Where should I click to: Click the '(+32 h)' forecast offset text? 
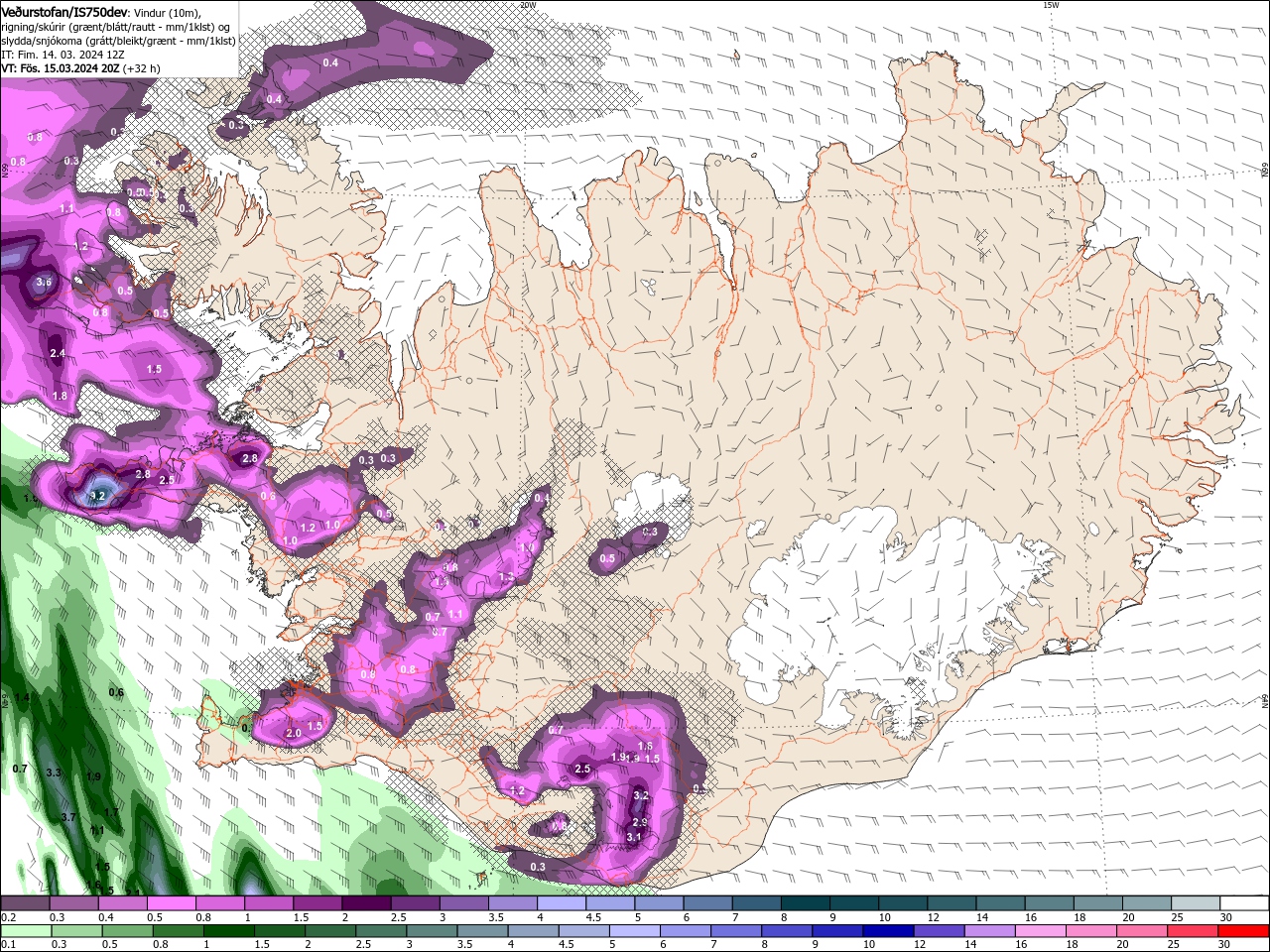(x=142, y=68)
